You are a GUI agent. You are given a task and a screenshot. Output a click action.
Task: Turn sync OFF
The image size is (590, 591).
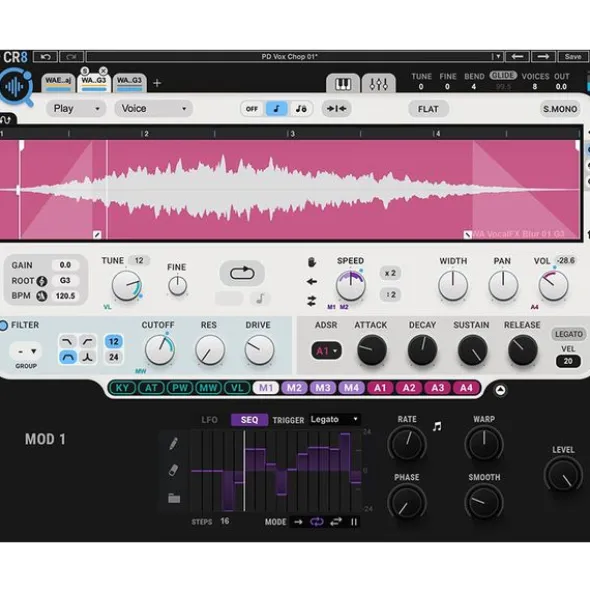(x=252, y=109)
